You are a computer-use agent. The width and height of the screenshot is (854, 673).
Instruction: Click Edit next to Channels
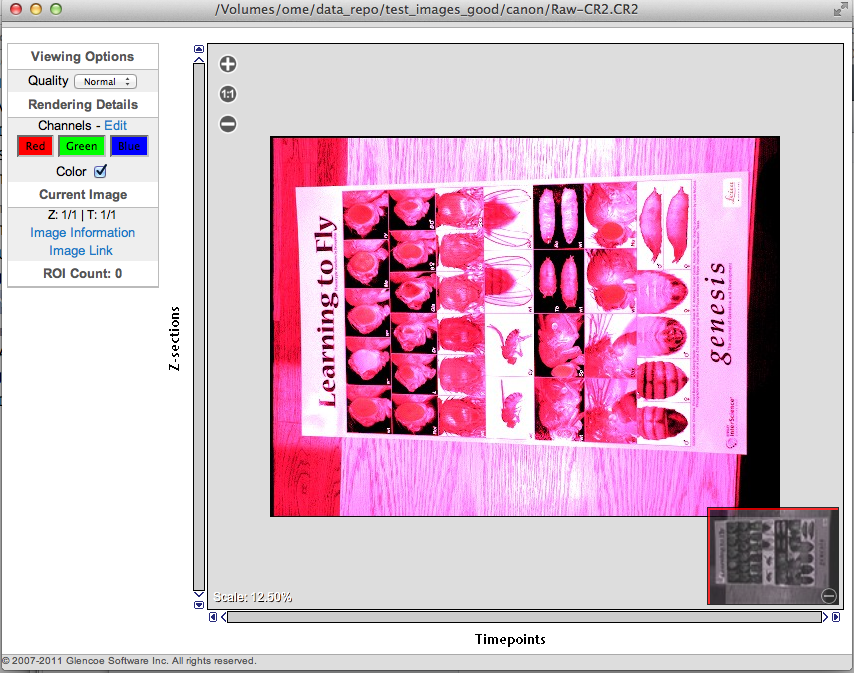coord(115,125)
